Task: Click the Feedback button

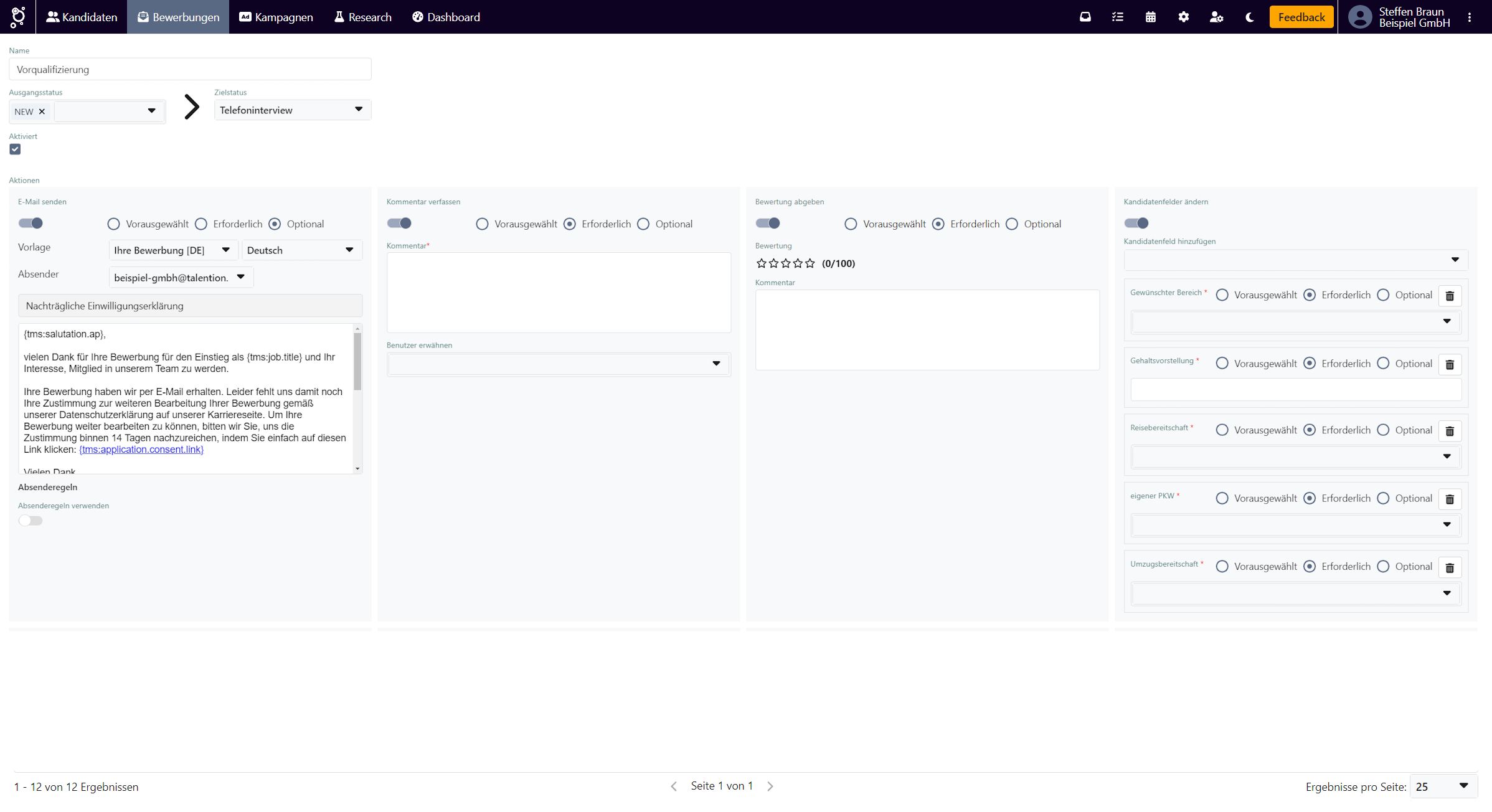Action: tap(1301, 17)
